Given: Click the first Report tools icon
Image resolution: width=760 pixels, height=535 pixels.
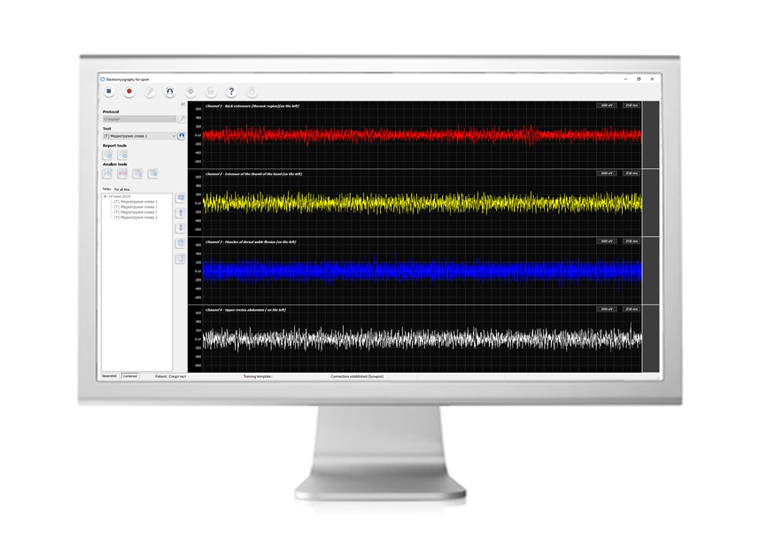Looking at the screenshot, I should tap(108, 155).
